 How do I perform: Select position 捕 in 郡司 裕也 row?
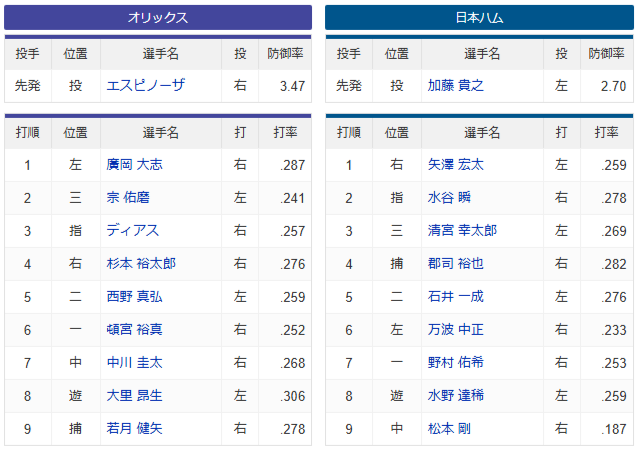tap(397, 264)
